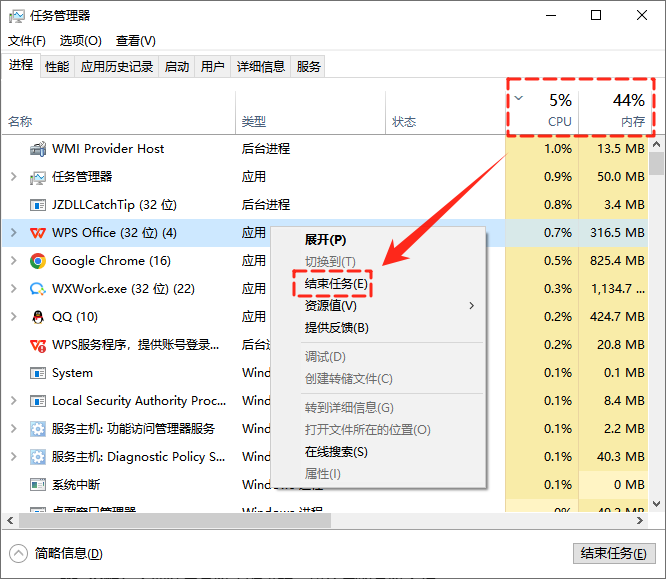Click the Local Security Authority process icon

38,401
